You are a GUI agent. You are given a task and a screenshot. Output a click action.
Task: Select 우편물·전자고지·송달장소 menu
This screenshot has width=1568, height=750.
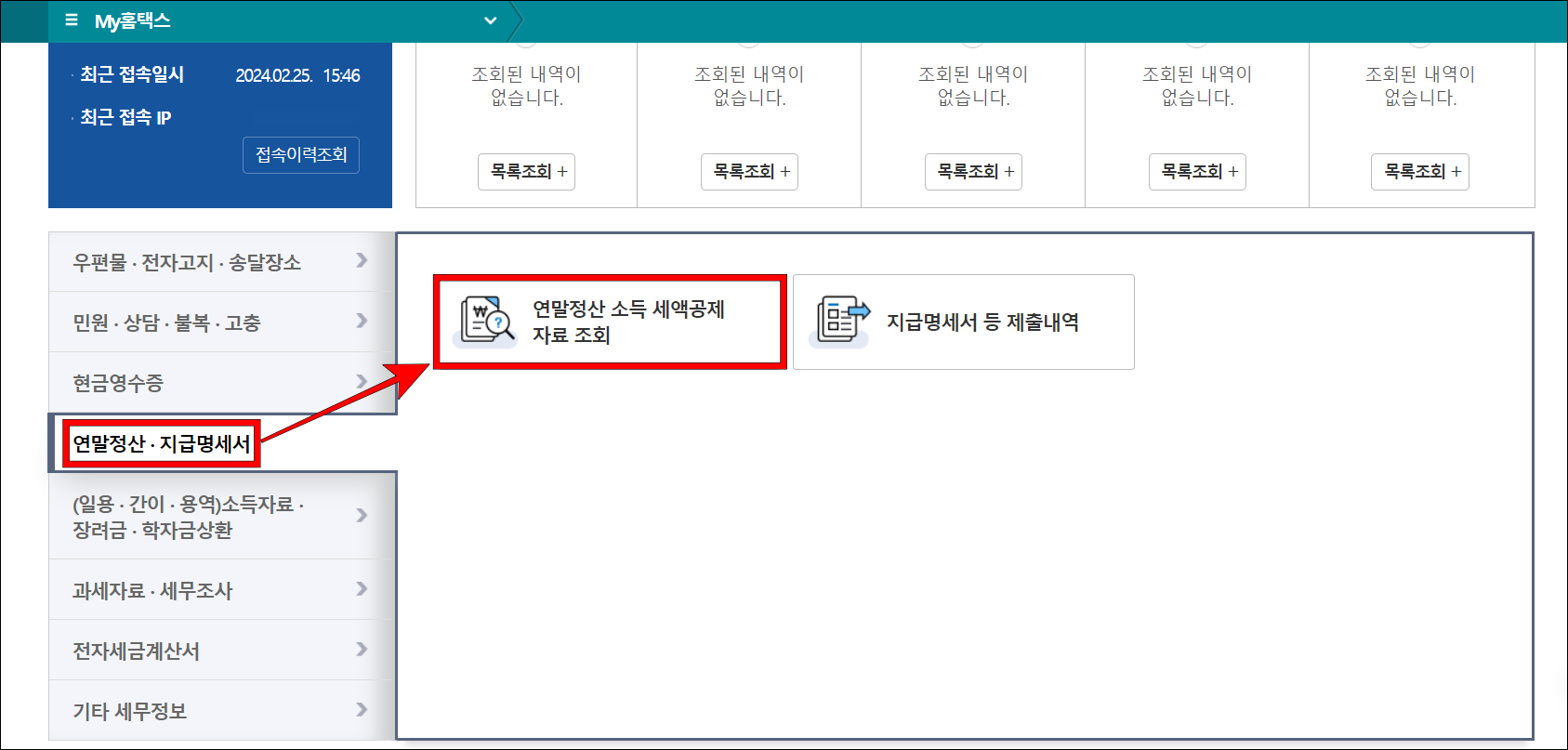tap(222, 262)
